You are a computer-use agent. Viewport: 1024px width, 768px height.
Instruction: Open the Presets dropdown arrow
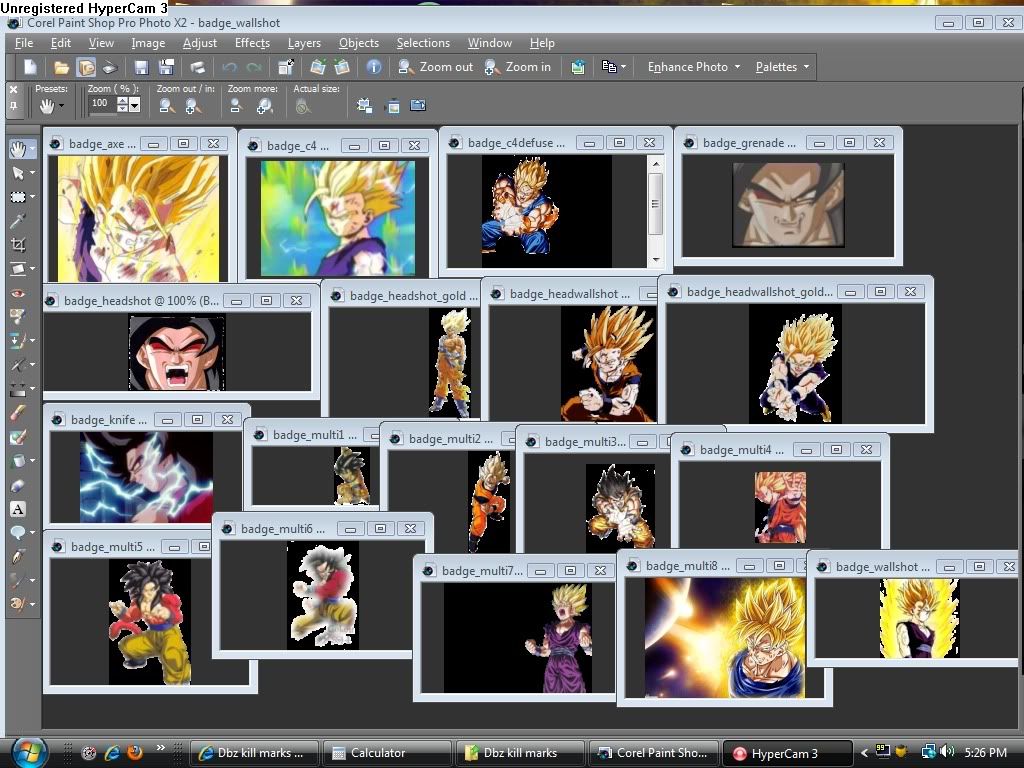pyautogui.click(x=61, y=105)
